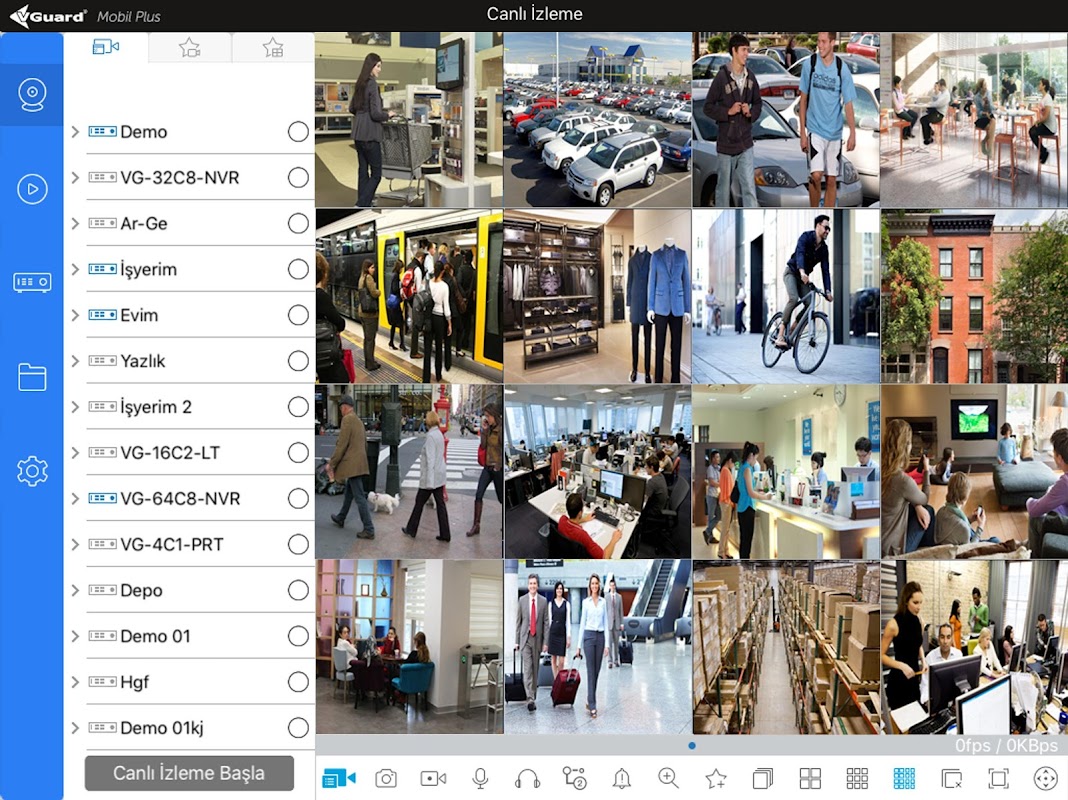Open playback from the left sidebar
1068x800 pixels.
(32, 188)
